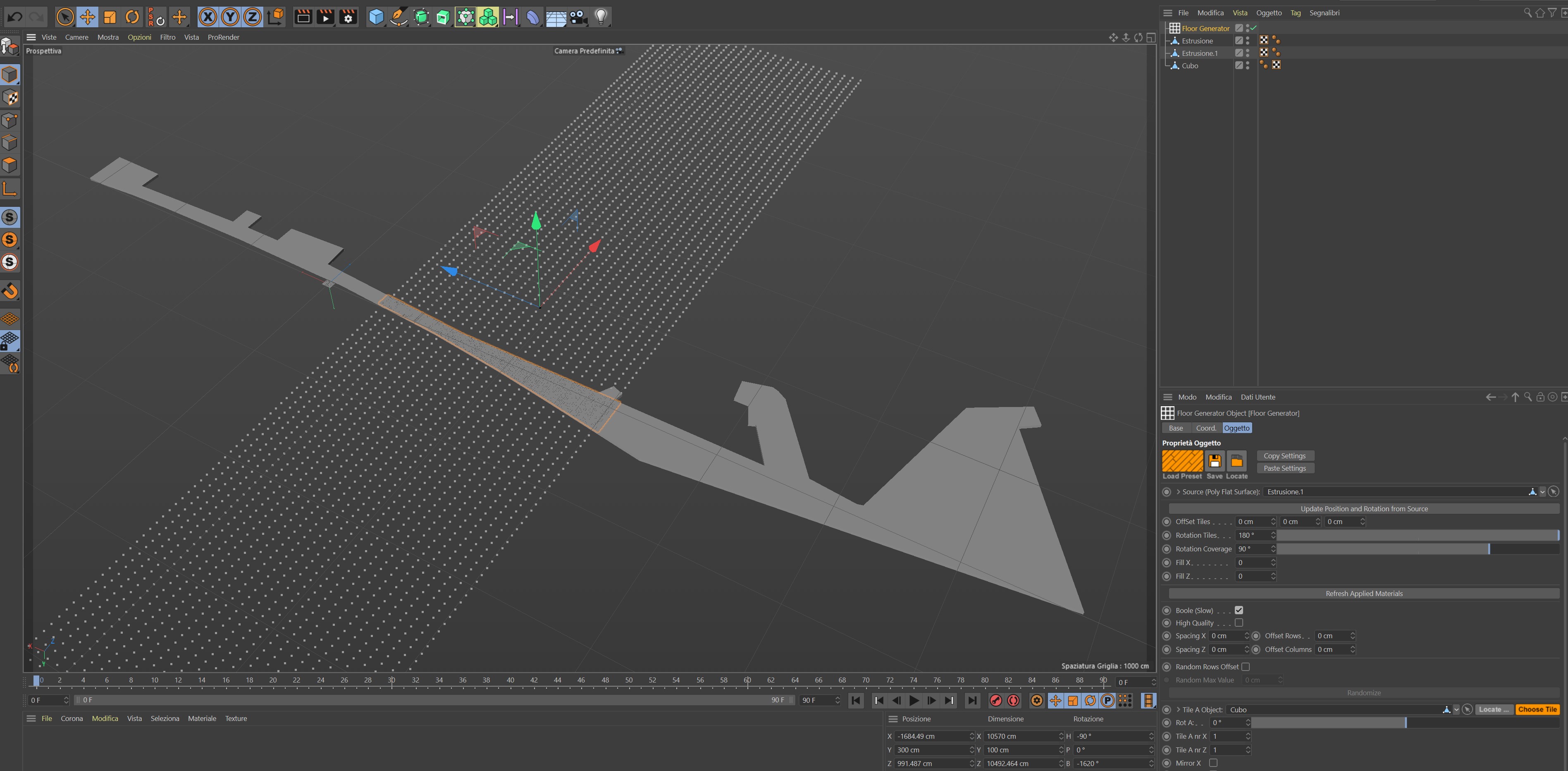Adjust the Rotation Coverage slider
The width and height of the screenshot is (1568, 771).
(x=1488, y=549)
